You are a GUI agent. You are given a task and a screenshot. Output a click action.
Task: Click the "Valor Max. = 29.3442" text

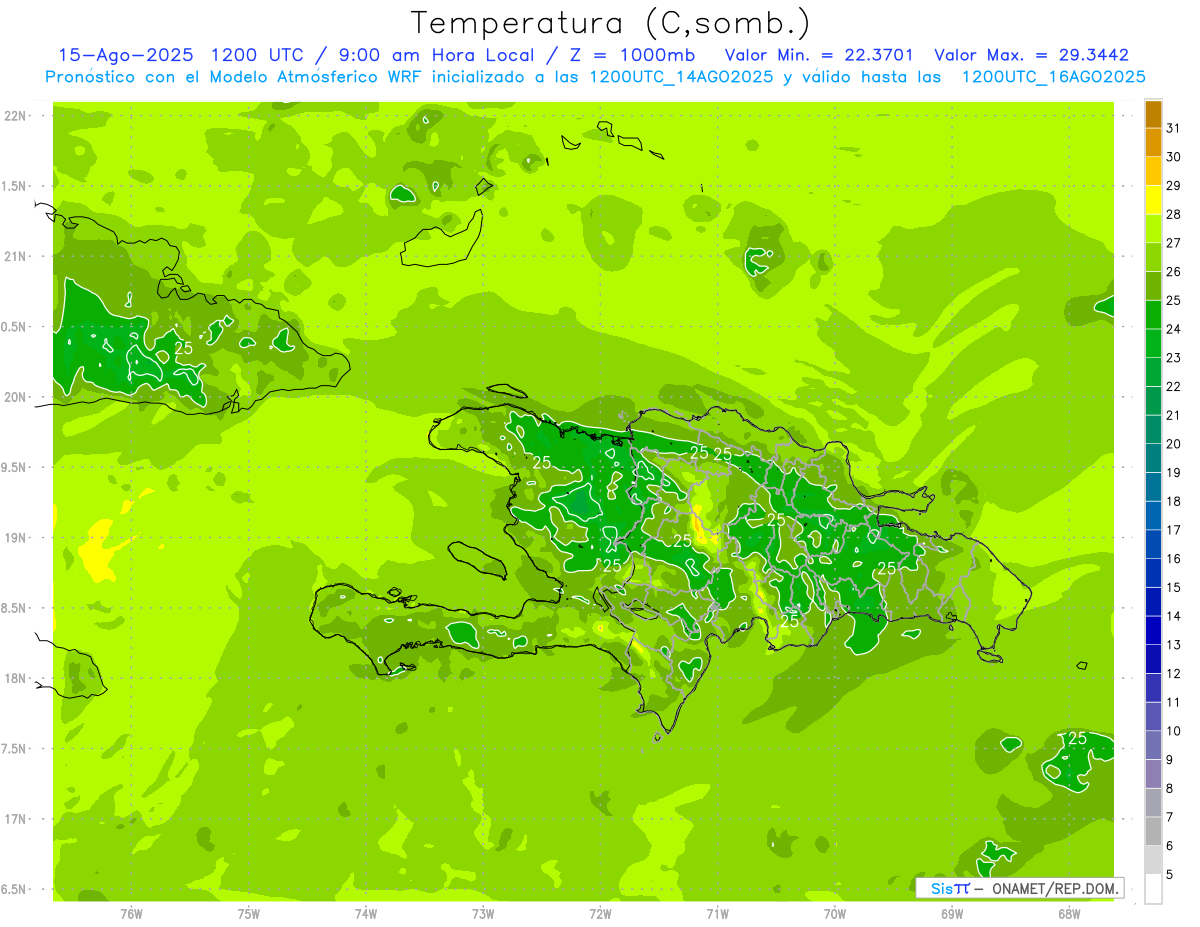point(1031,55)
